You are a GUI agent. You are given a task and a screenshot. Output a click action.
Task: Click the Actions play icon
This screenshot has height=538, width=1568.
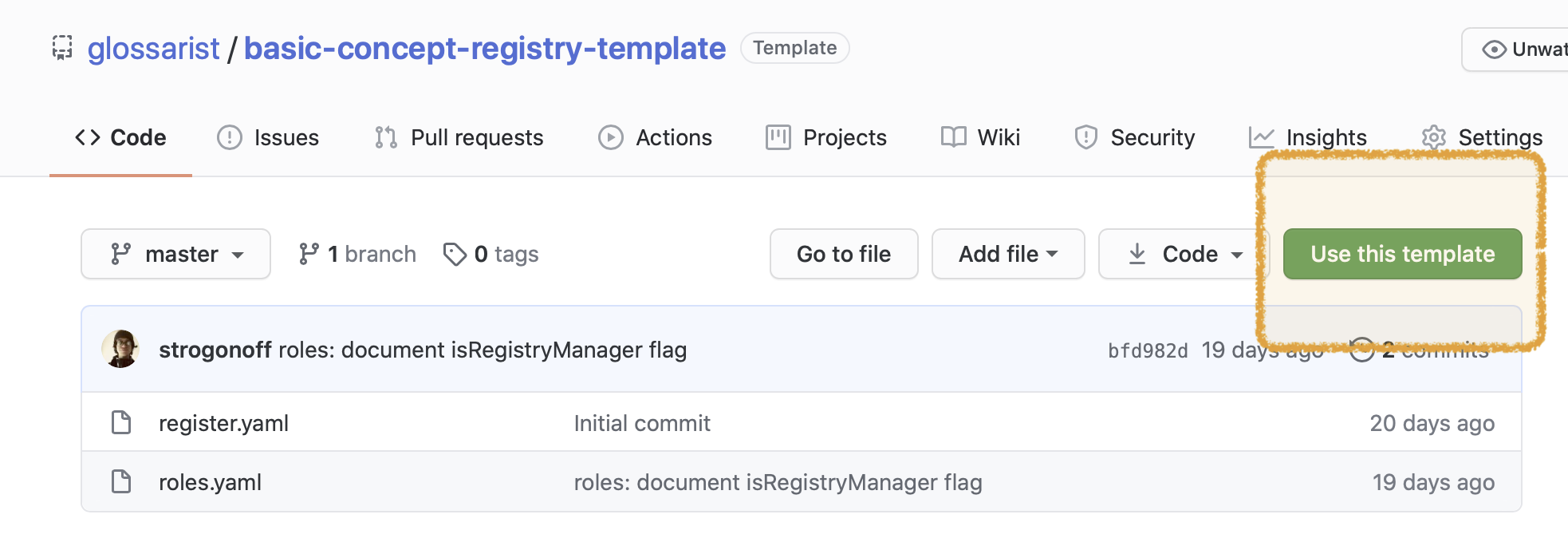pyautogui.click(x=611, y=137)
